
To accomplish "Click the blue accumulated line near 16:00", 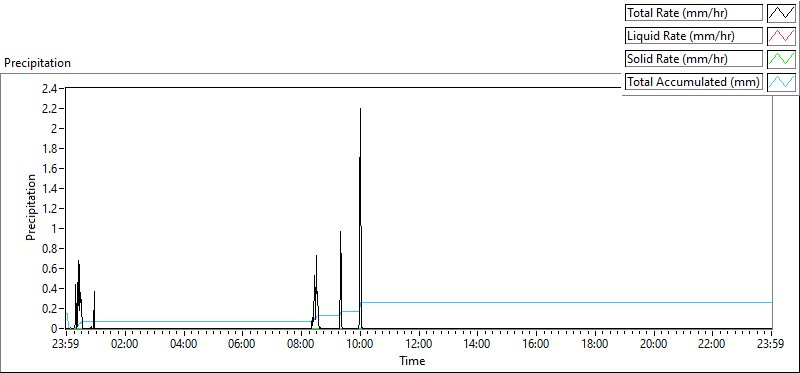I will click(x=537, y=303).
